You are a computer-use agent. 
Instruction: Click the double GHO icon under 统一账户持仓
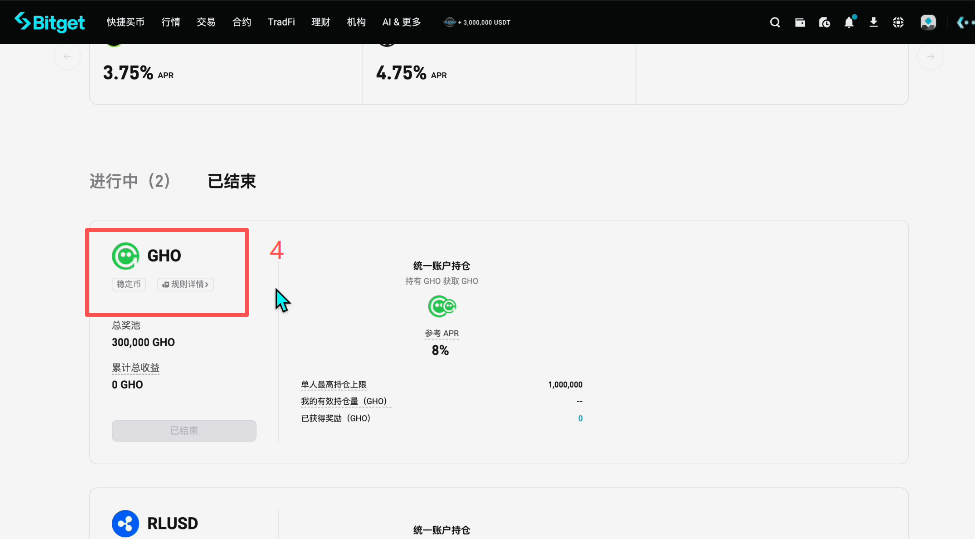point(442,306)
